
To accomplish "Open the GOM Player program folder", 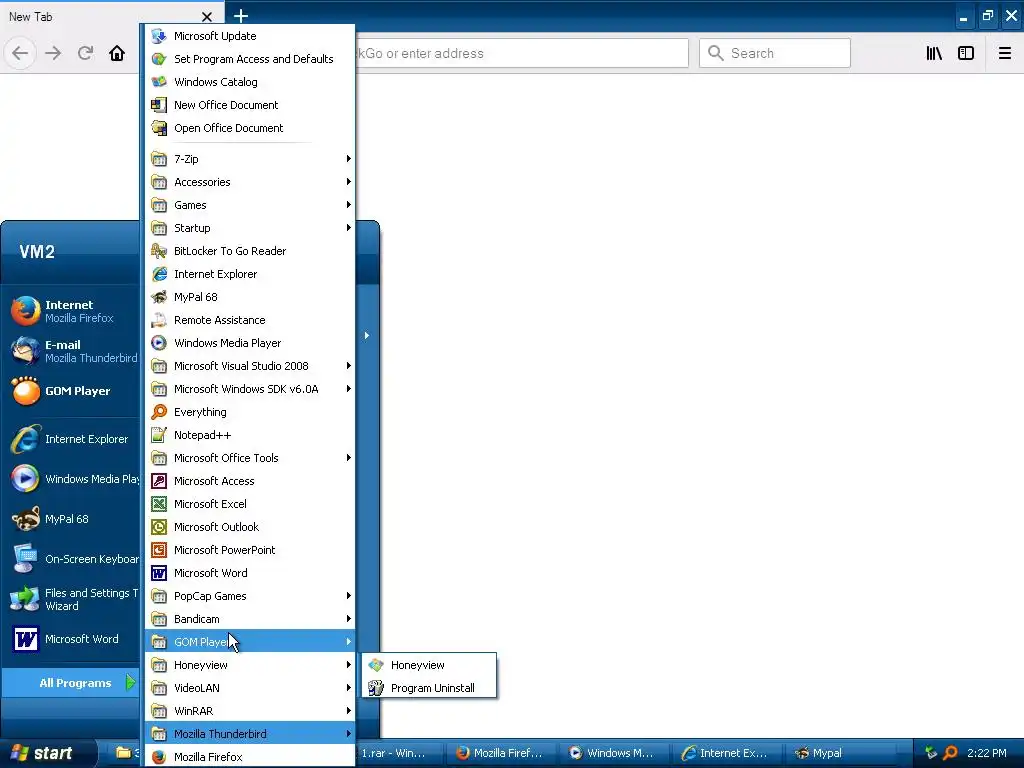I will point(249,642).
